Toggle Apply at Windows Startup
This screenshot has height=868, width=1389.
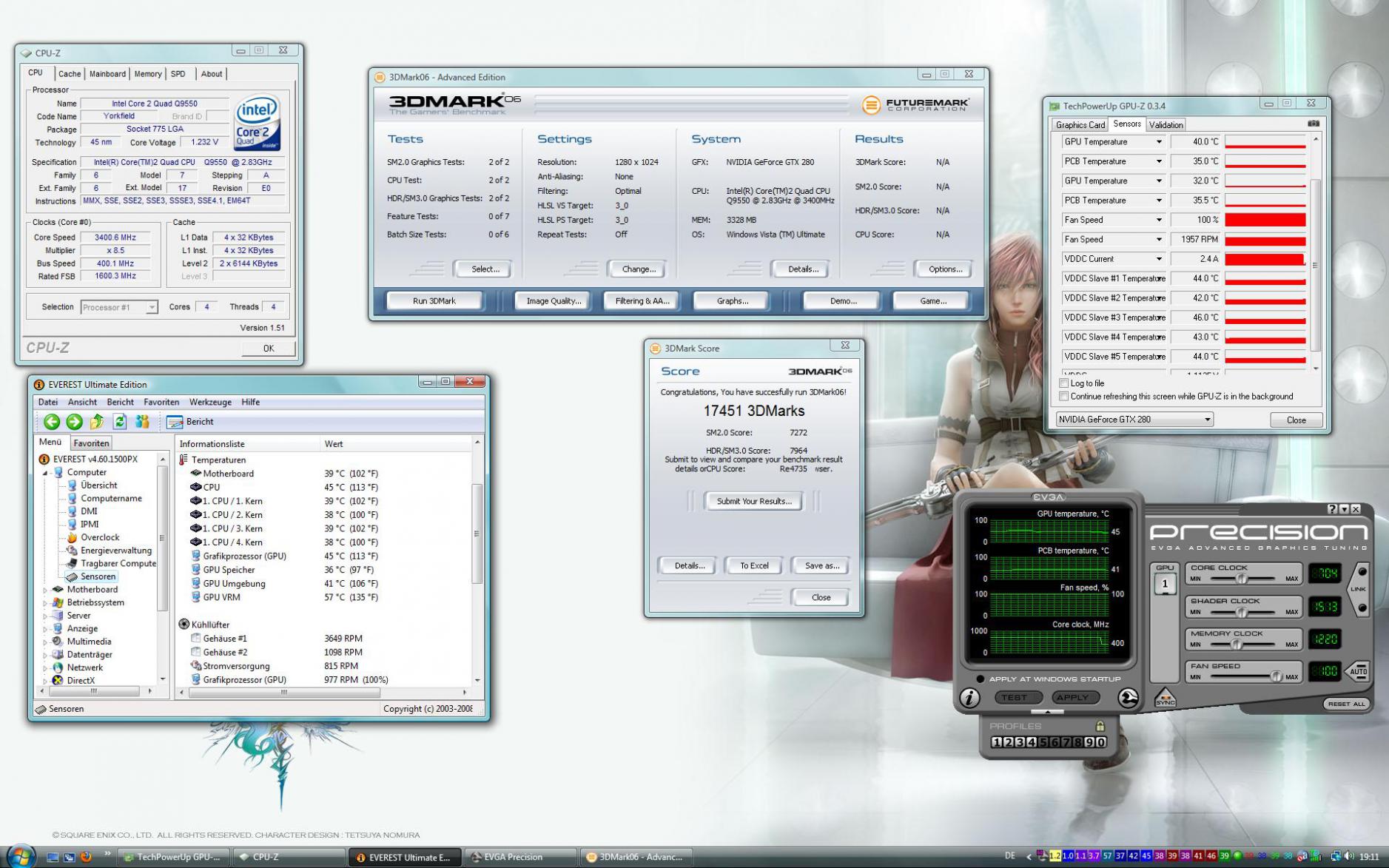981,679
